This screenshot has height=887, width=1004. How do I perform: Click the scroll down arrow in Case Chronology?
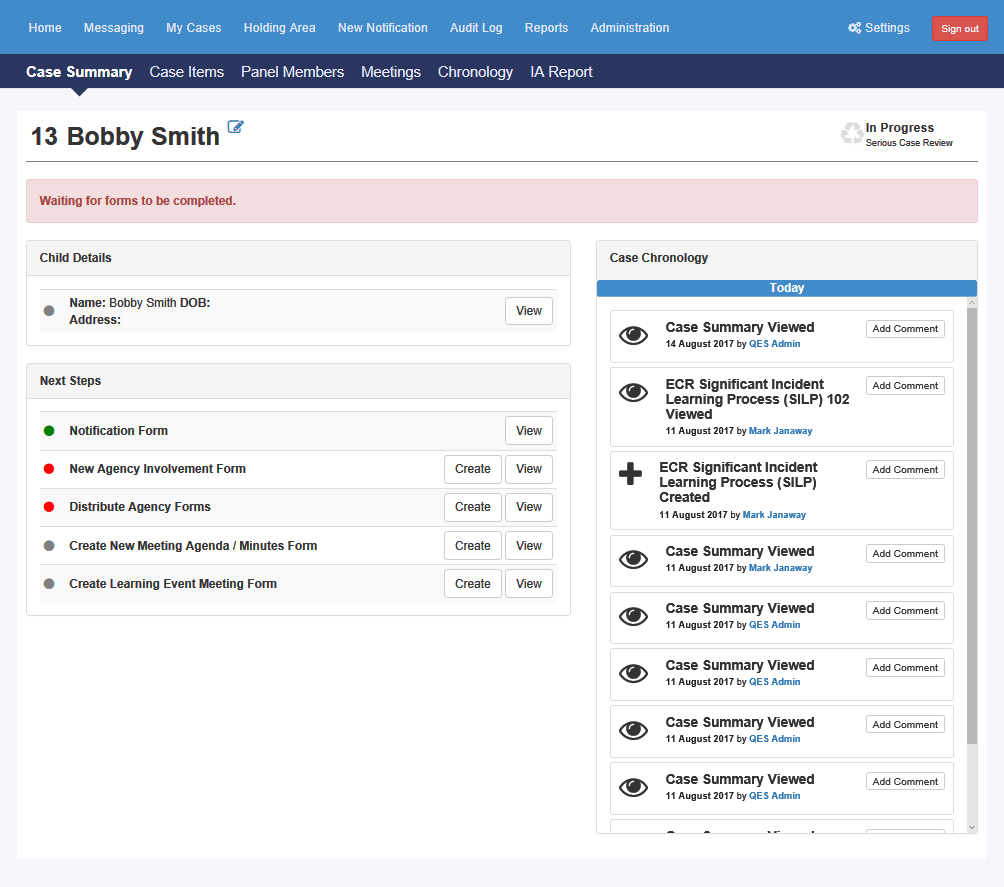[x=972, y=827]
